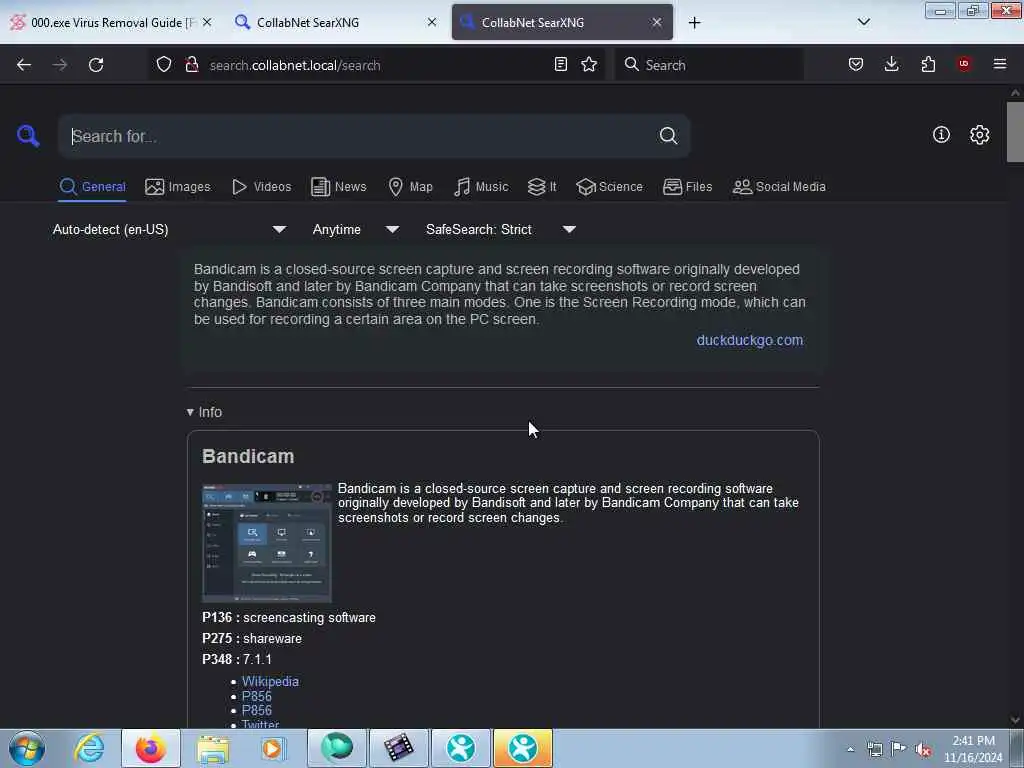
Task: Open Windows Explorer folder from taskbar
Action: pos(213,748)
